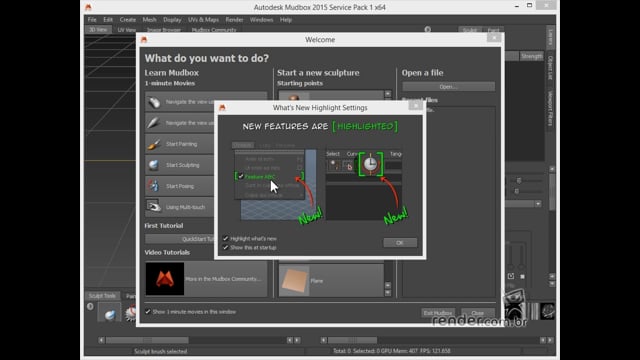Toggle Highlight what's new checkbox

226,238
